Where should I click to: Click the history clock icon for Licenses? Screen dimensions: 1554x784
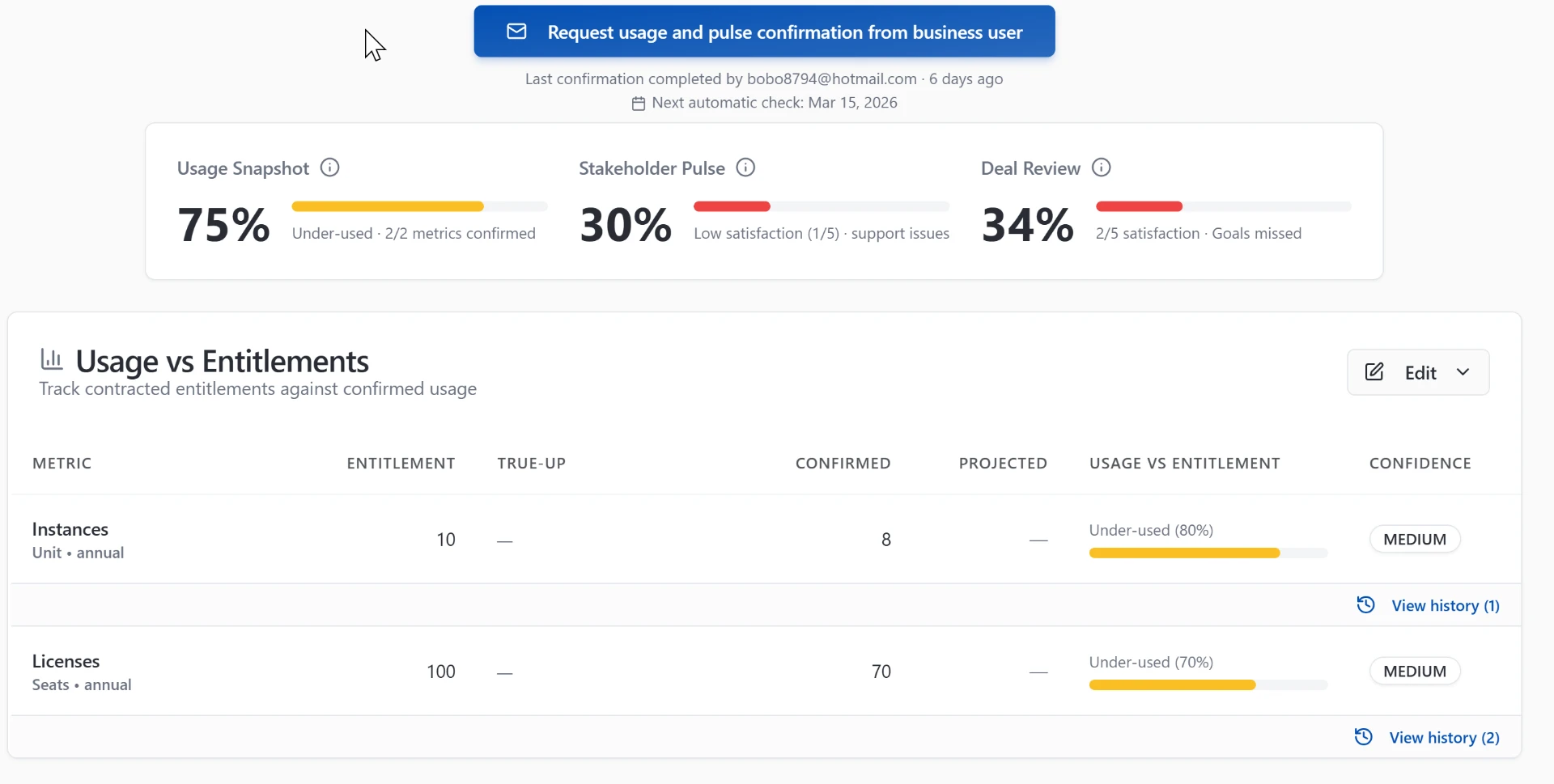(1364, 737)
